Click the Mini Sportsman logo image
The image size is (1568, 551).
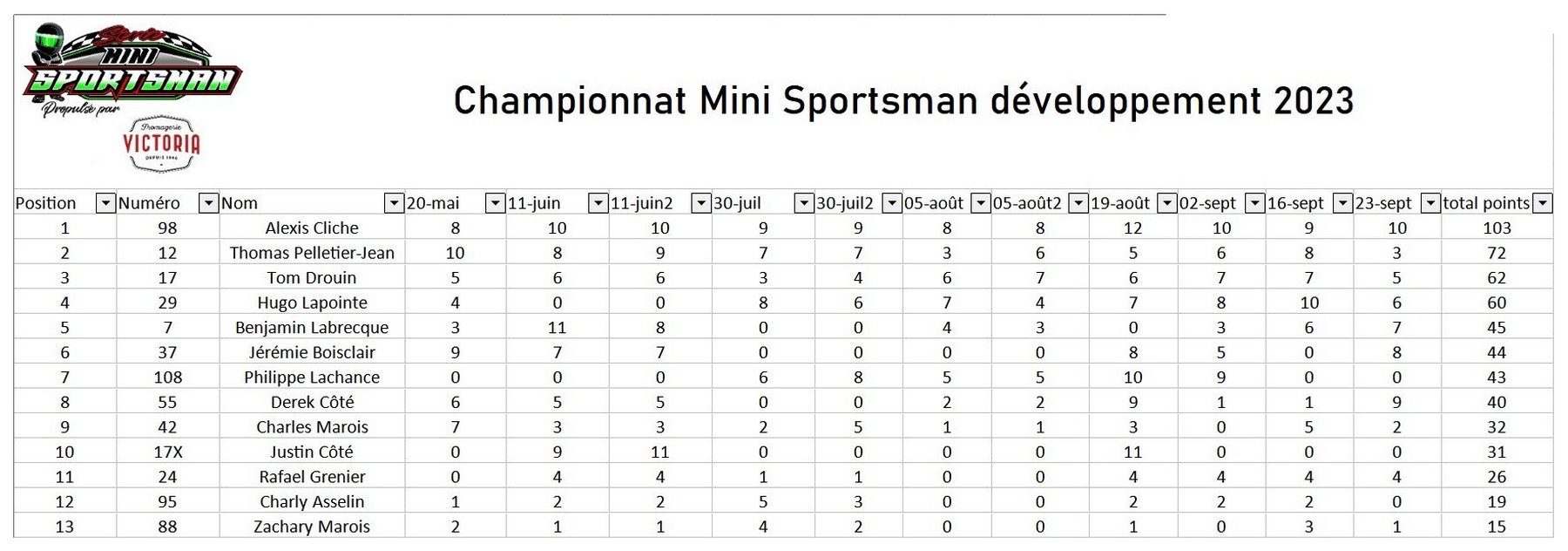point(131,70)
